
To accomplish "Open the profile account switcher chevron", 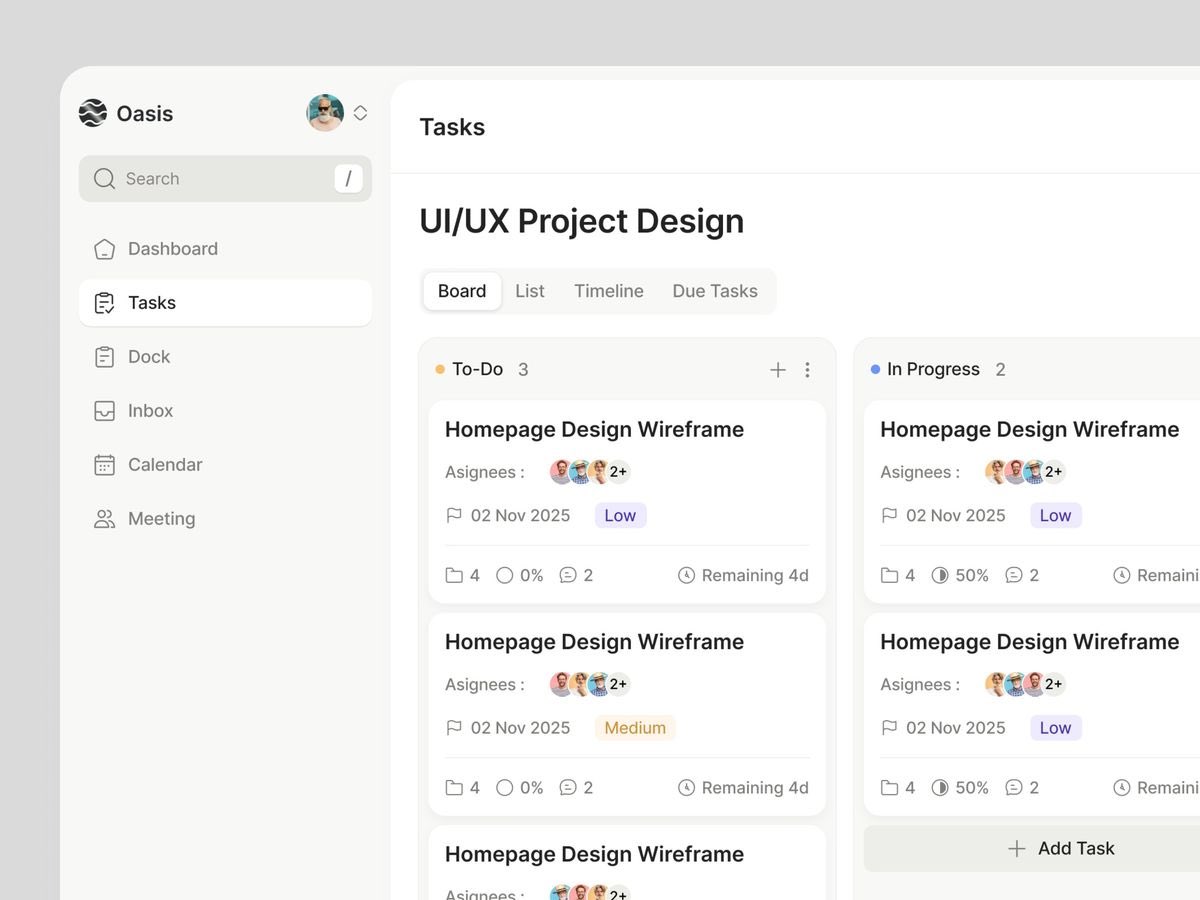I will (359, 112).
